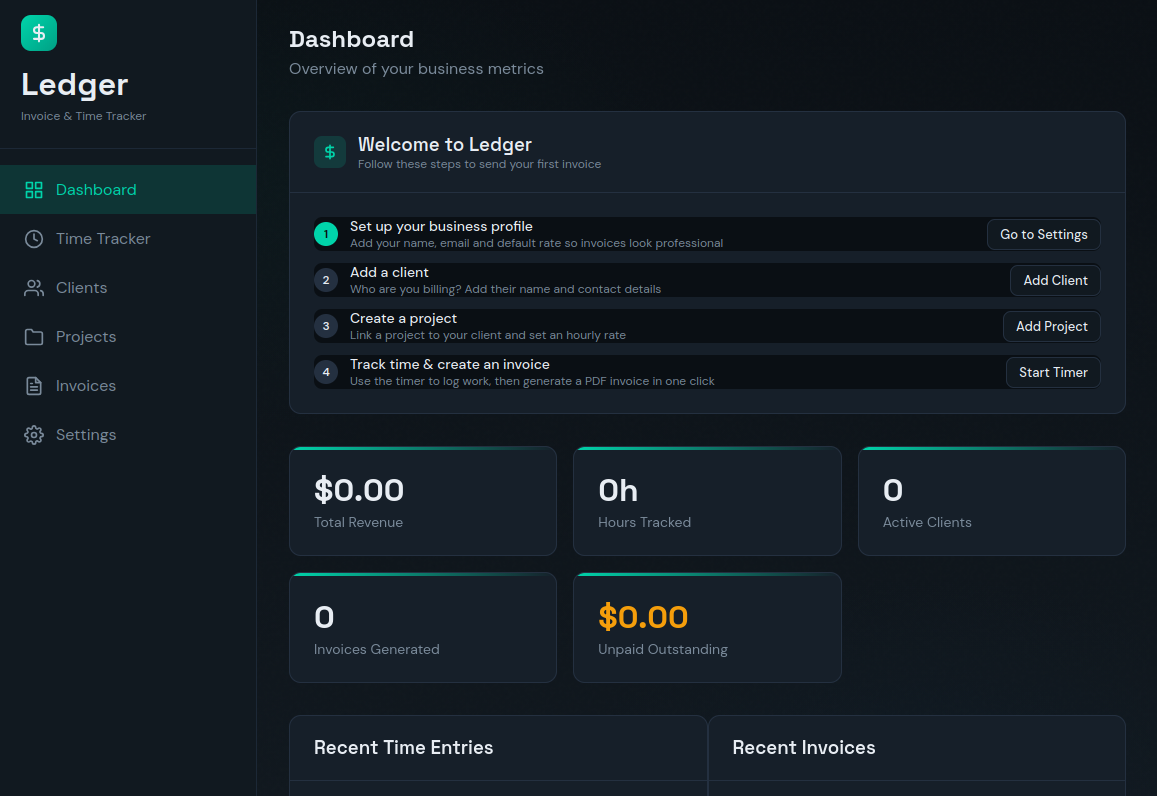
Task: Select the Active Clients card
Action: [992, 501]
